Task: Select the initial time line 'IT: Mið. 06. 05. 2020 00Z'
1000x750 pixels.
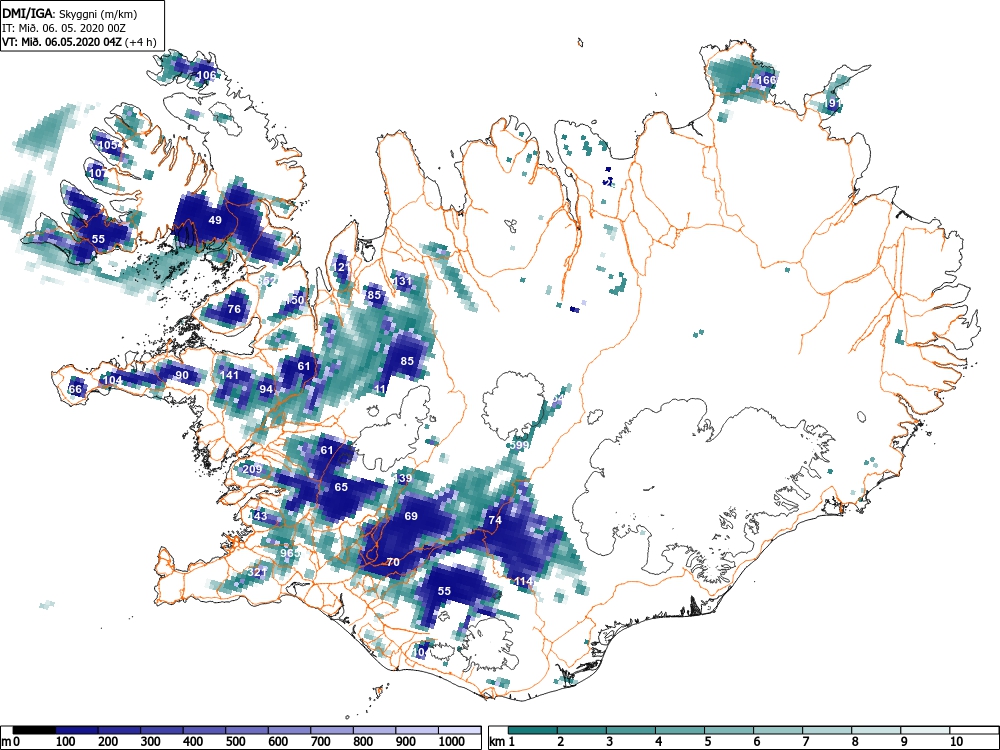Action: tap(64, 28)
